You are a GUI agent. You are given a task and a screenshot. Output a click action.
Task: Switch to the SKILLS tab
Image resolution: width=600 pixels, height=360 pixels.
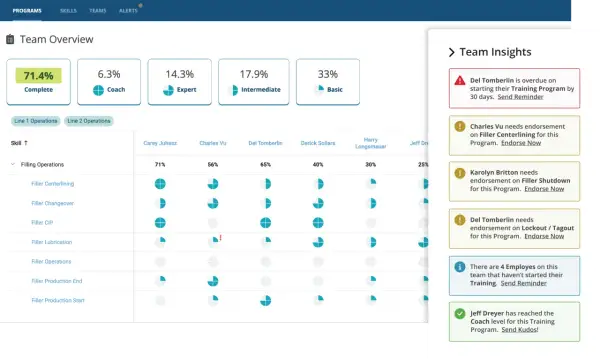[68, 11]
